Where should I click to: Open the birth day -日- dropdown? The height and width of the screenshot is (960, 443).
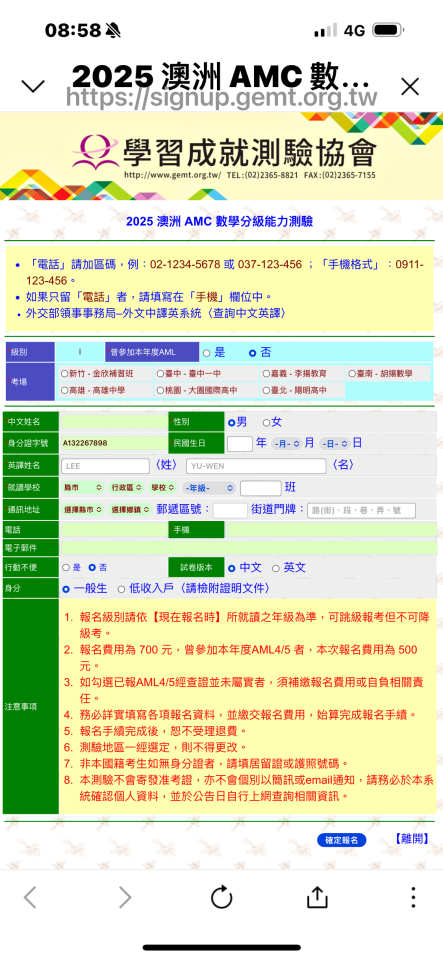point(335,443)
